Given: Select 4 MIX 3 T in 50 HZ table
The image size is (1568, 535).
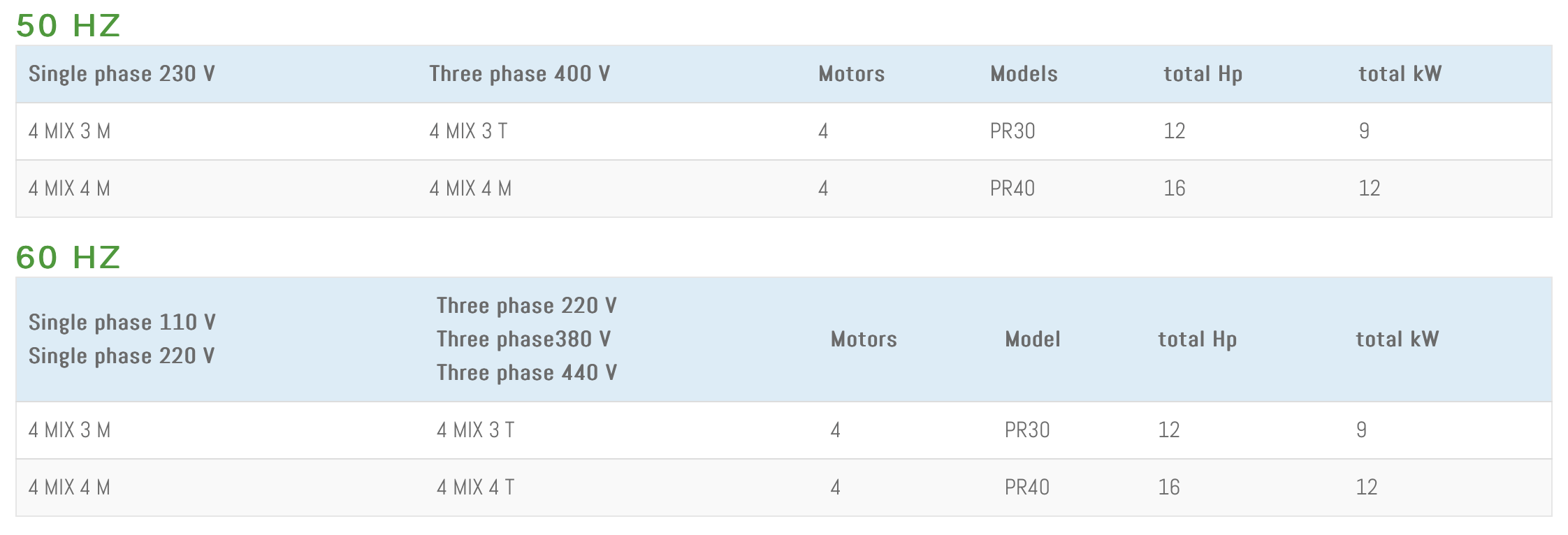Looking at the screenshot, I should (x=468, y=131).
